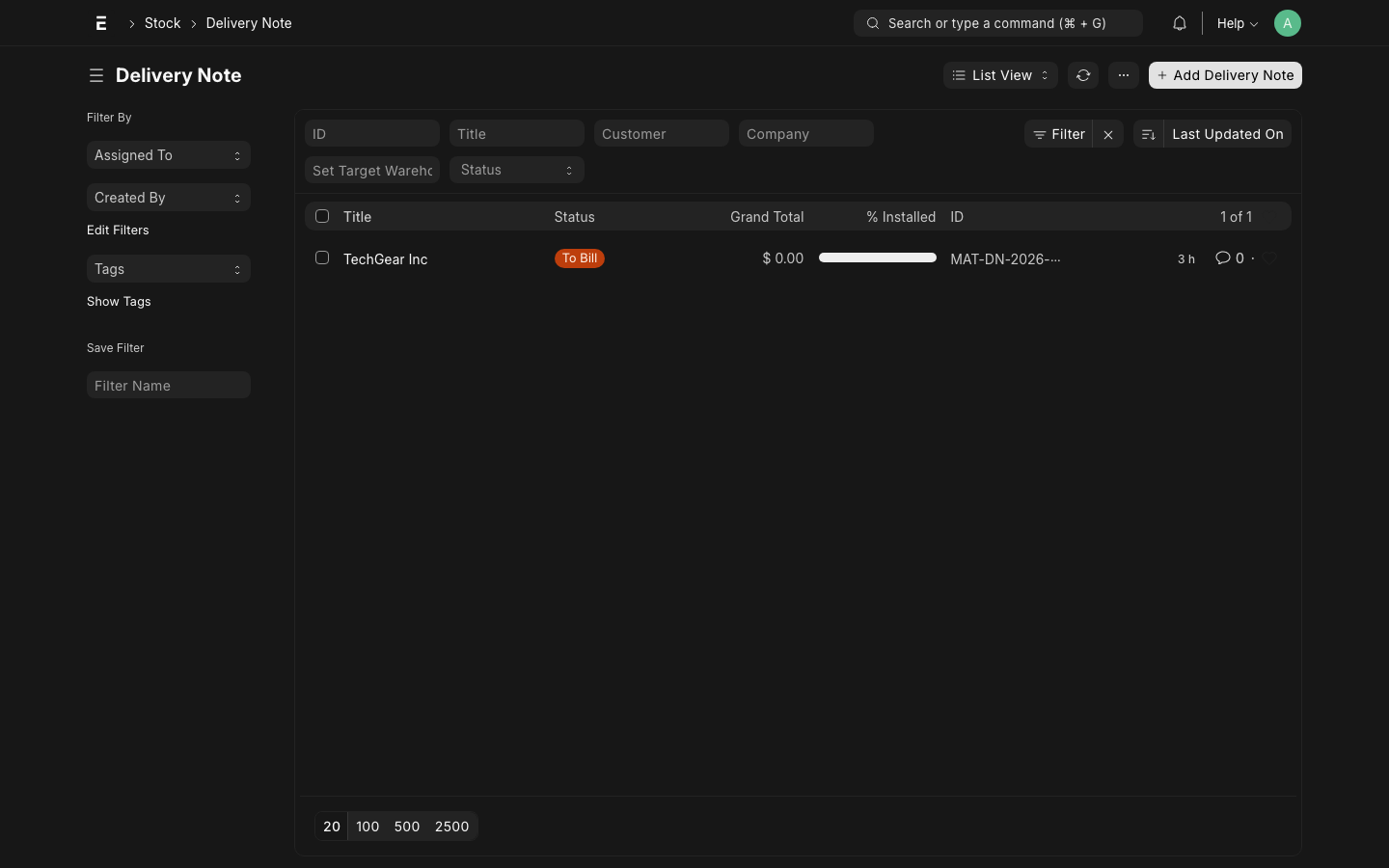Screen dimensions: 1389x868
Task: Open the three-dots more options menu
Action: coord(1123,75)
